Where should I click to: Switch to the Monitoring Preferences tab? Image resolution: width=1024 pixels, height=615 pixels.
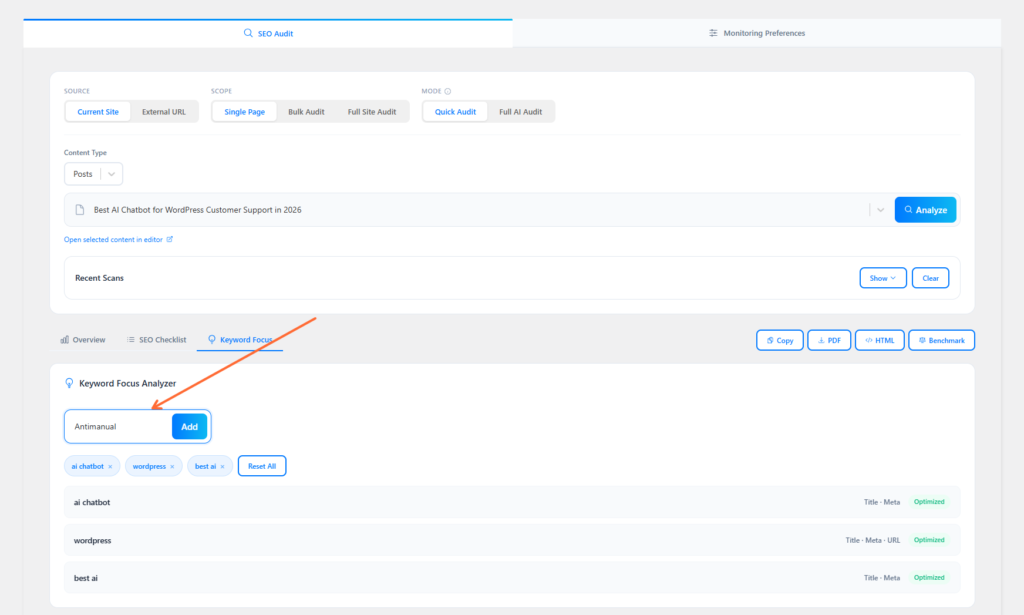[x=756, y=32]
